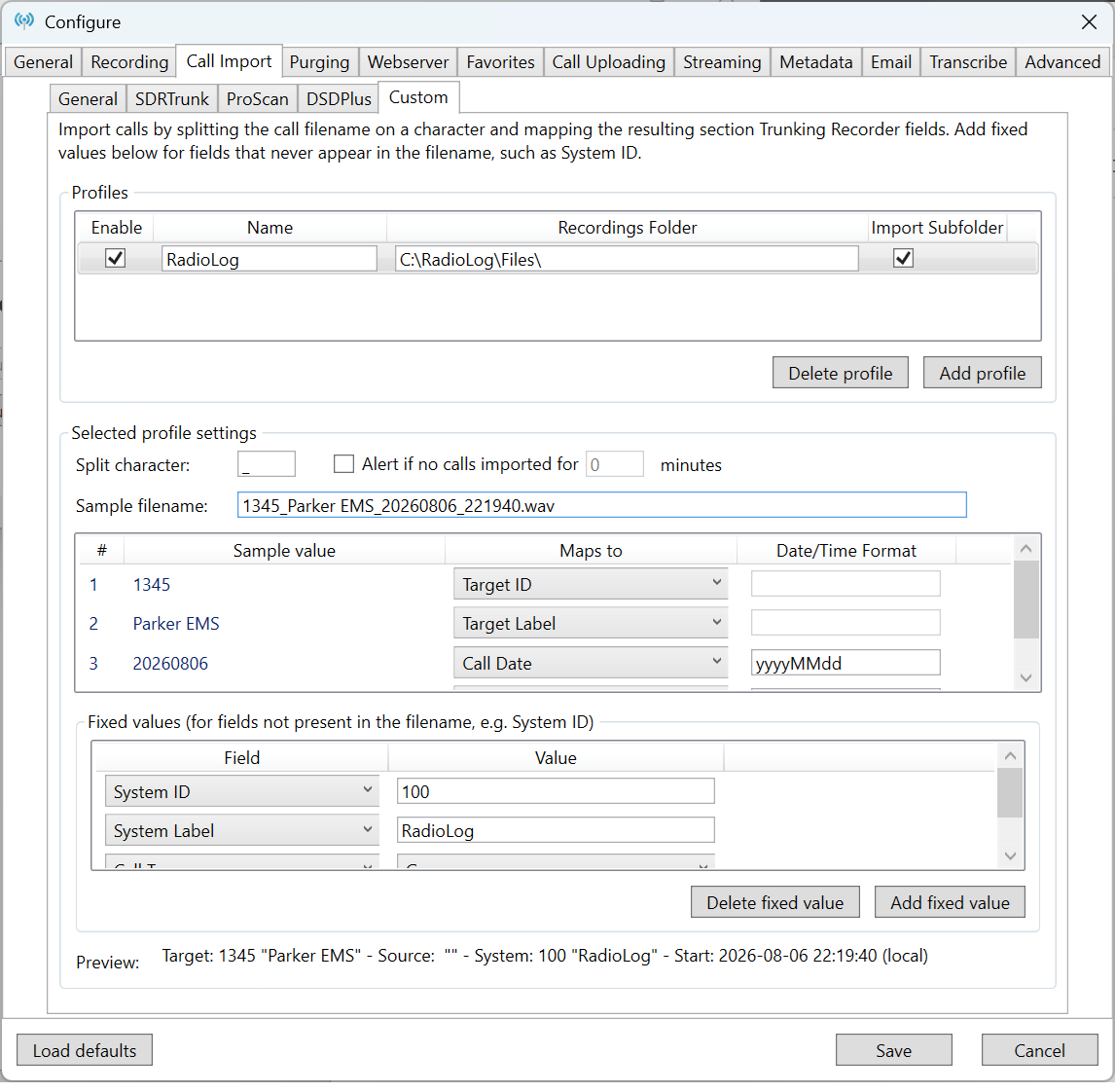Screen dimensions: 1115x1092
Task: Toggle Import Subfolder for RadioLog
Action: click(903, 258)
